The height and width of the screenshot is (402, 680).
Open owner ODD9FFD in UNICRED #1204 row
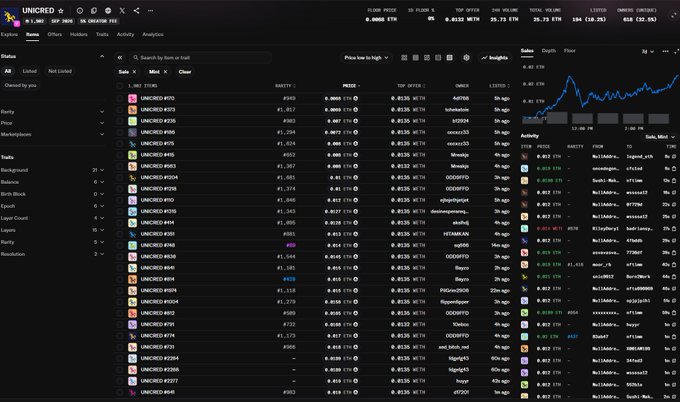pos(457,177)
